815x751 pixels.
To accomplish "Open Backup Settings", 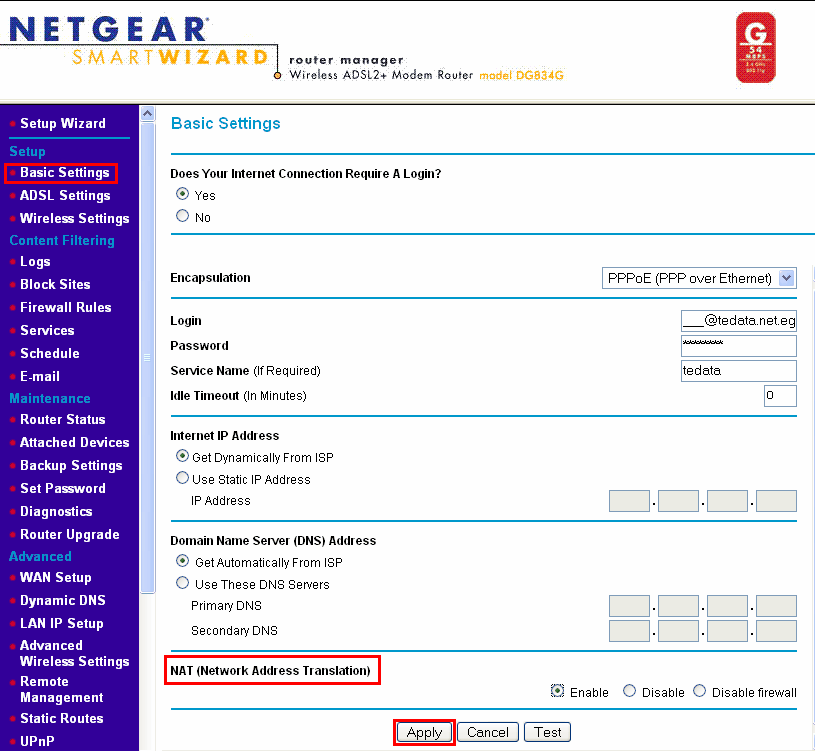I will click(71, 466).
